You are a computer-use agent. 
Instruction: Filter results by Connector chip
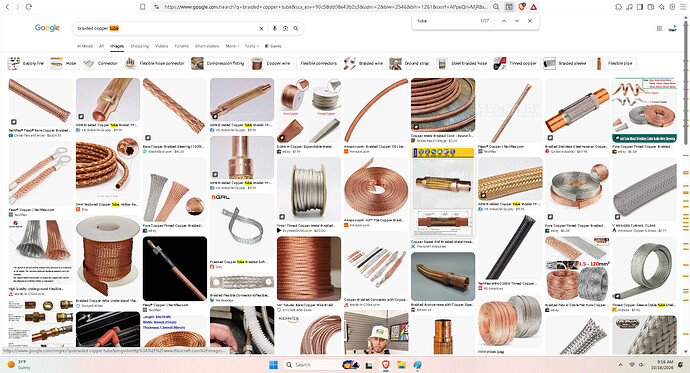click(101, 63)
